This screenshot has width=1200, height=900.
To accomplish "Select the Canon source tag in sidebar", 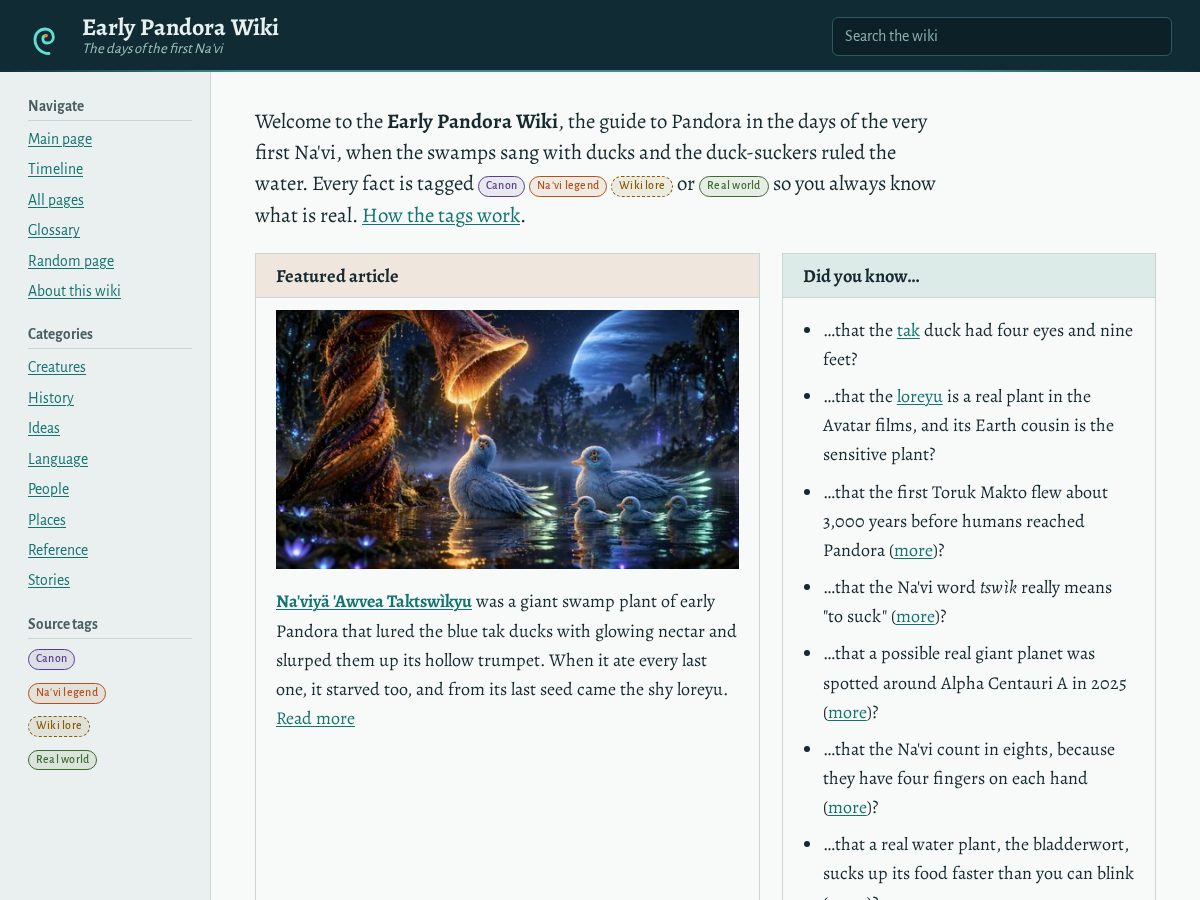I will pos(51,659).
